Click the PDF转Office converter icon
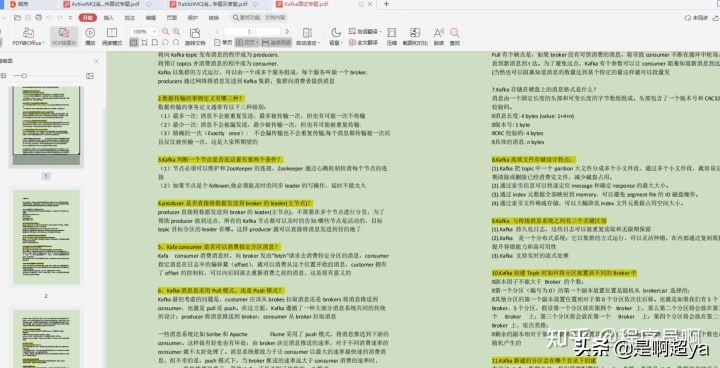This screenshot has height=368, width=720. (x=28, y=33)
